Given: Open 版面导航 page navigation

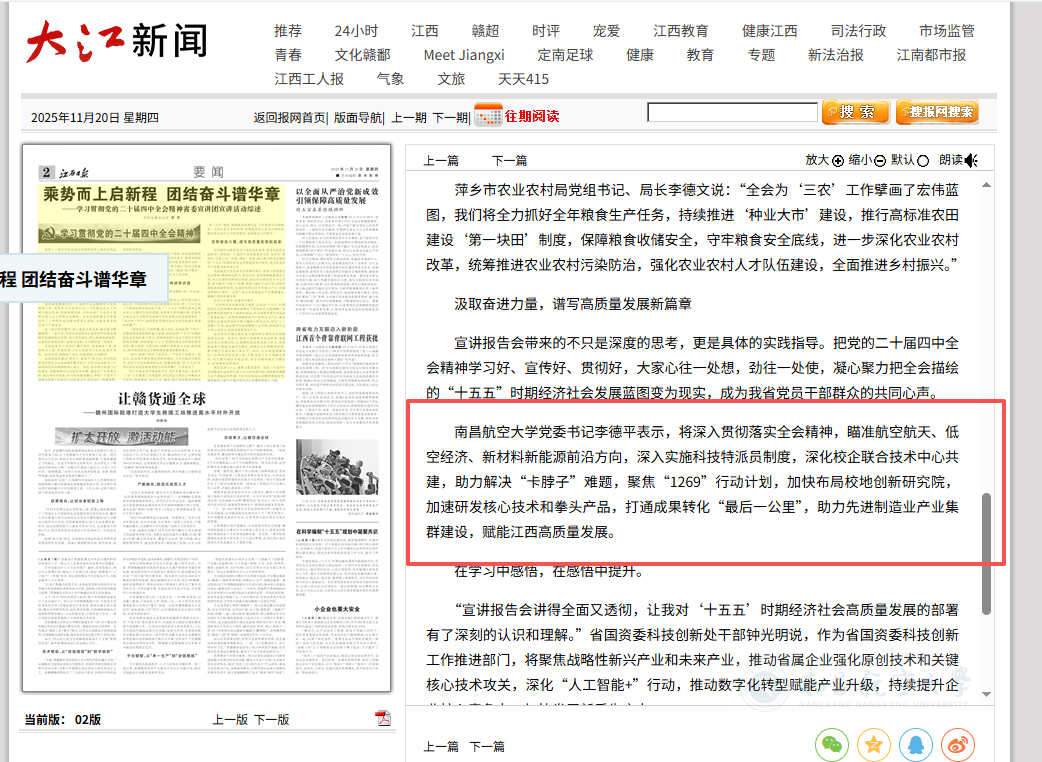Looking at the screenshot, I should point(357,117).
